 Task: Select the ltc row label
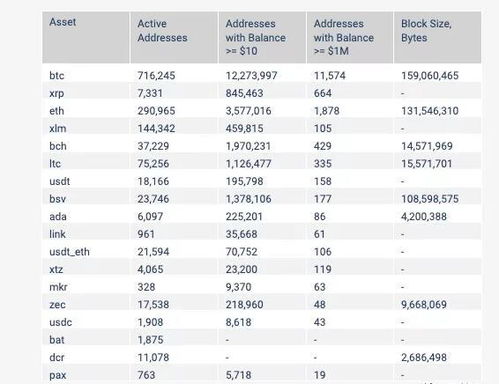[55, 164]
